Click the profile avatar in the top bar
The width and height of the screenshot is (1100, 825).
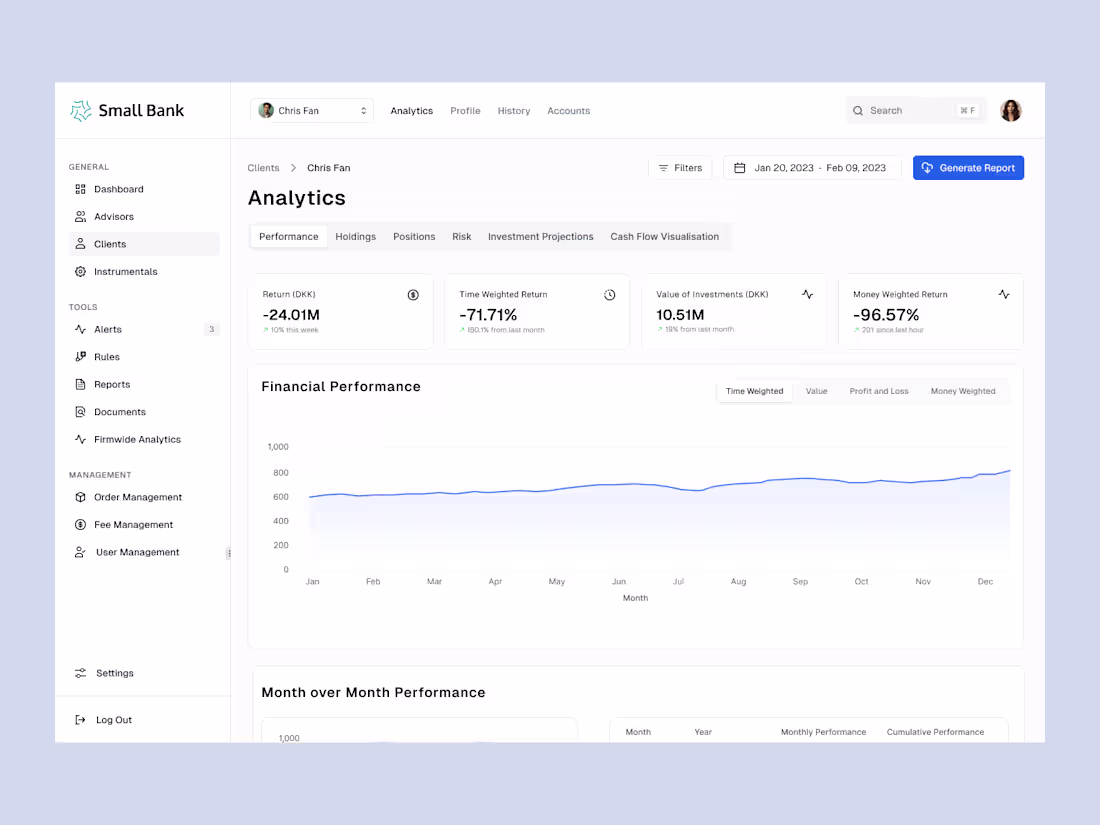[1011, 110]
